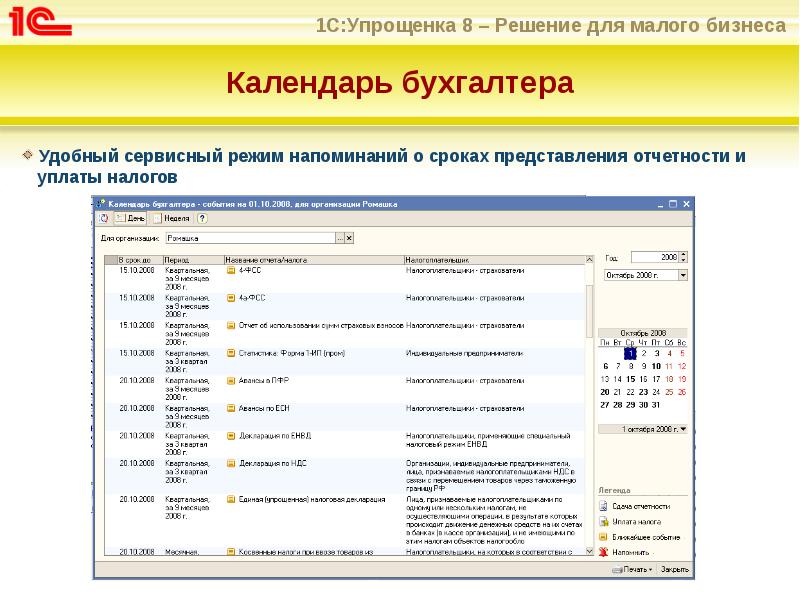Click the Декларация по ЕНВД entry
Viewport: 800px width, 600px height.
pyautogui.click(x=275, y=436)
